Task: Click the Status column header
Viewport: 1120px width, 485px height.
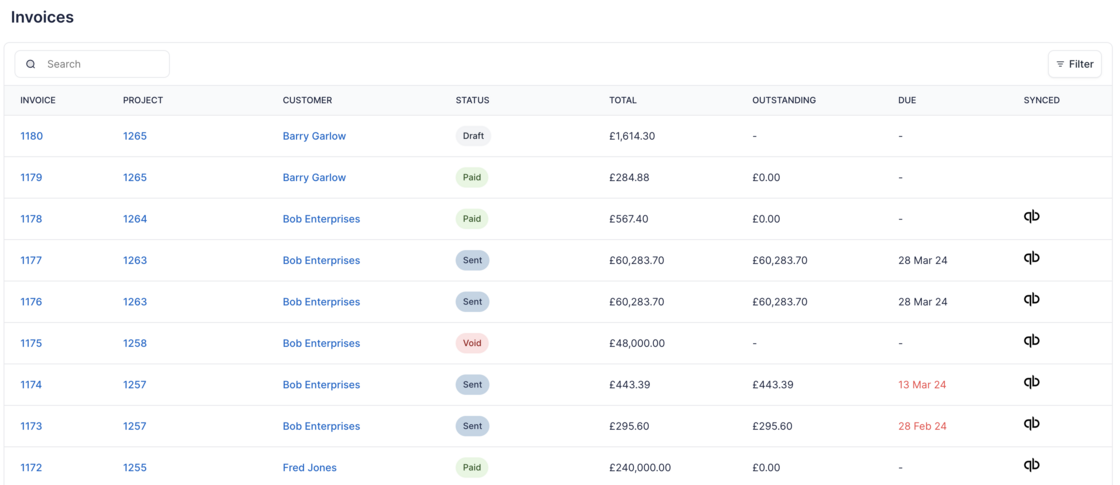Action: point(472,100)
